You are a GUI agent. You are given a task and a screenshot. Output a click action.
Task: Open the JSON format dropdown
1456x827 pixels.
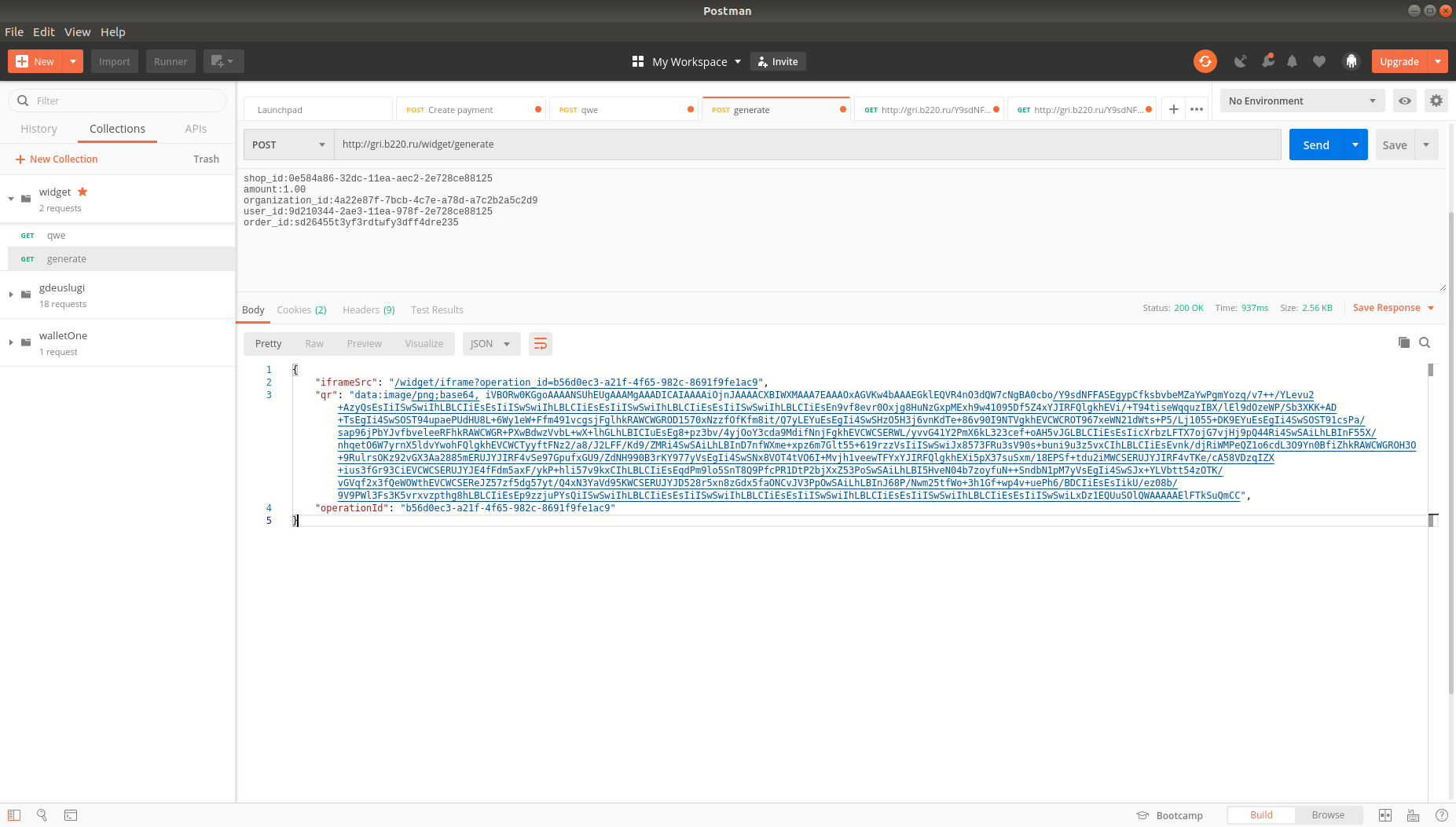(491, 344)
